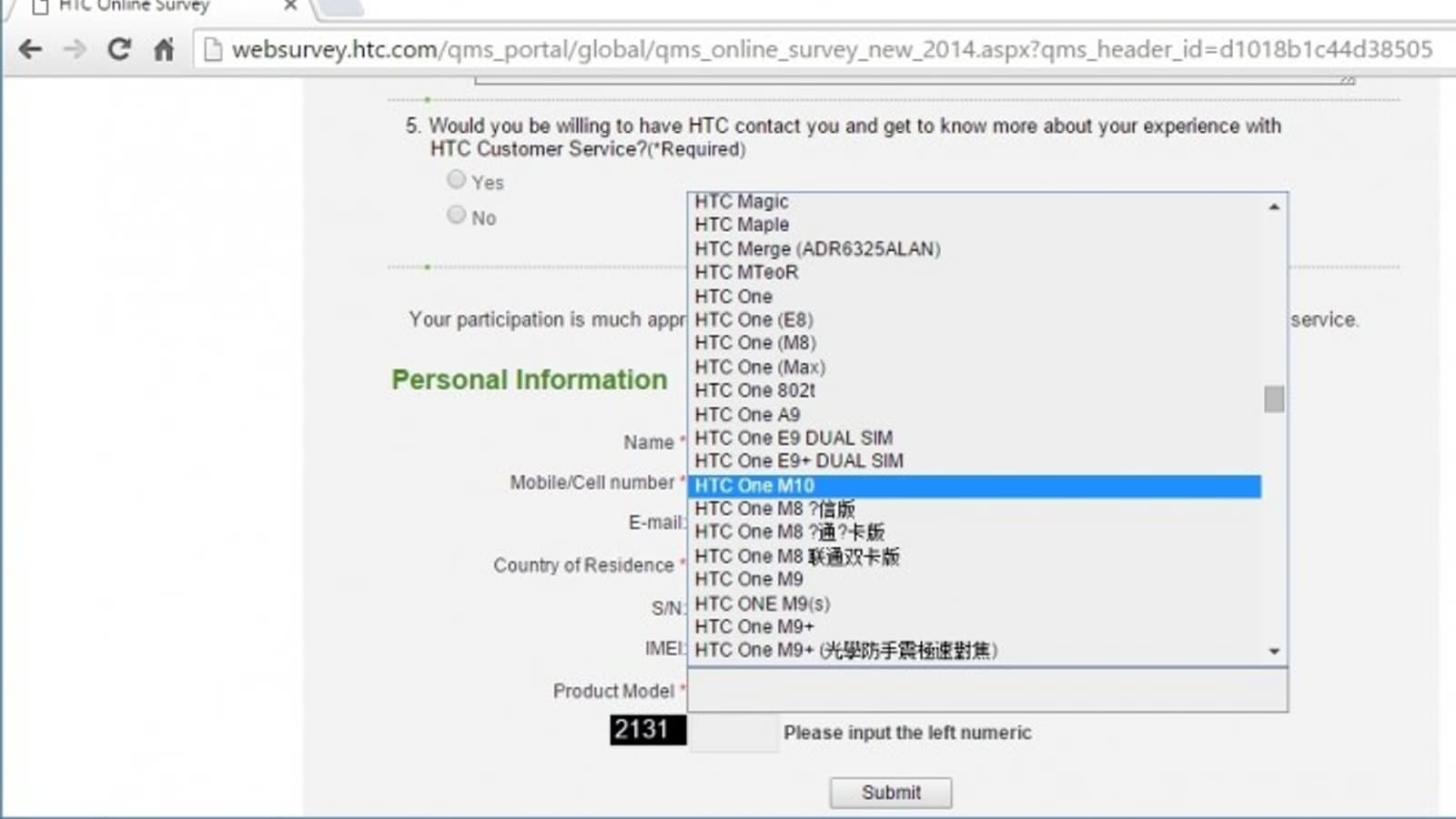
Task: Pick the plain HTC One M9+ option
Action: (975, 627)
